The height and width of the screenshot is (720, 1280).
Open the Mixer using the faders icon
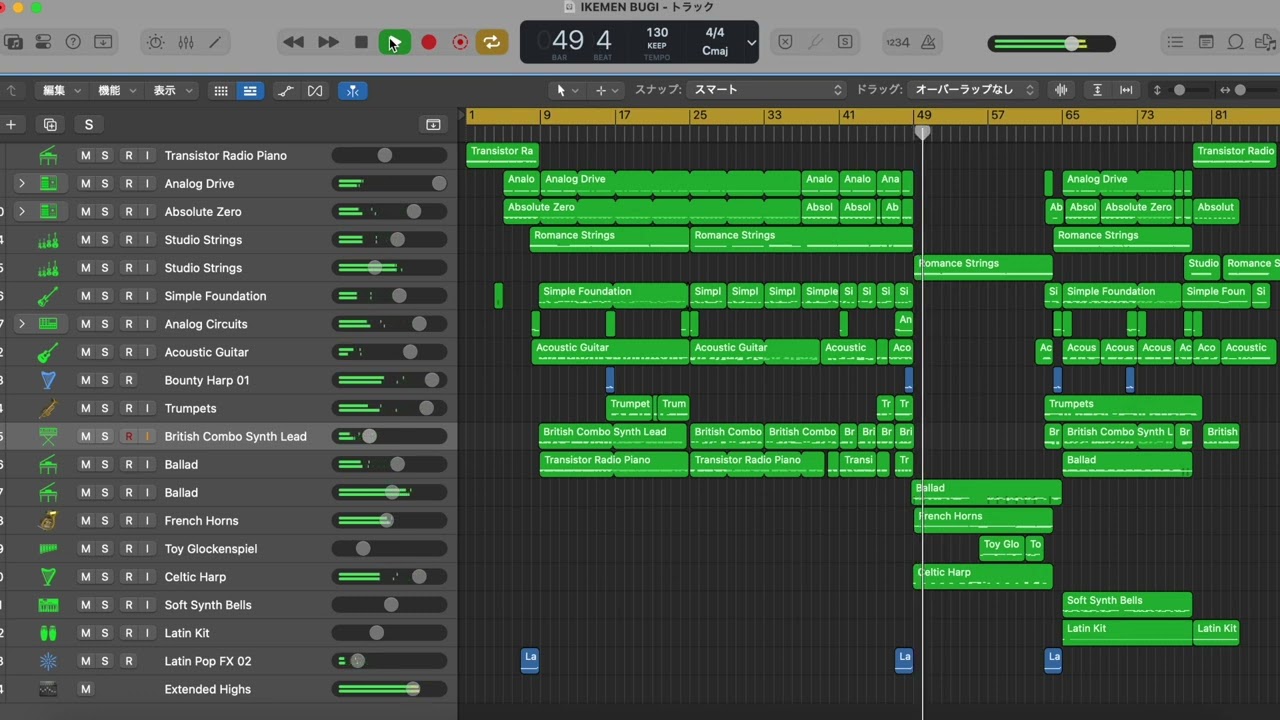pyautogui.click(x=186, y=42)
